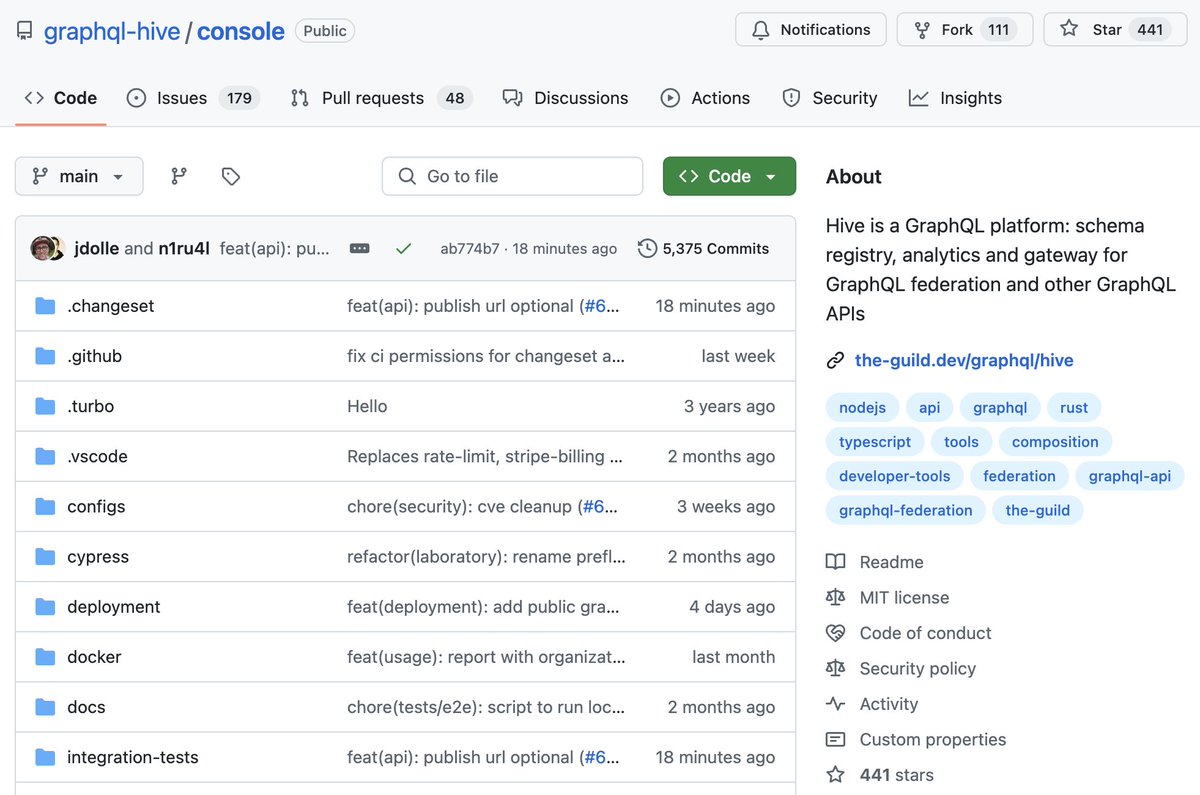Open the jdolle author link
This screenshot has width=1200, height=795.
(x=97, y=248)
